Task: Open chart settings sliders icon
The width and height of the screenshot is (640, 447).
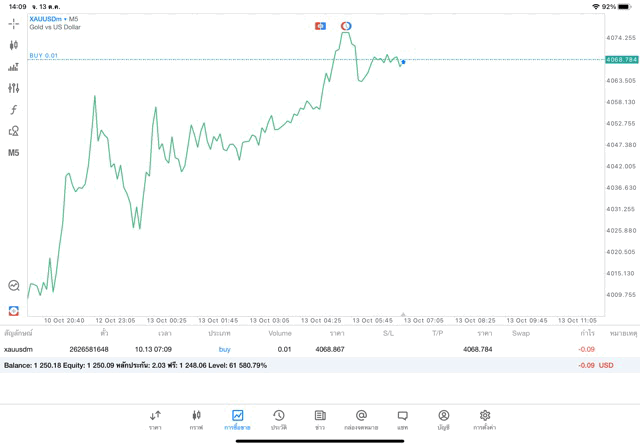Action: pyautogui.click(x=13, y=88)
